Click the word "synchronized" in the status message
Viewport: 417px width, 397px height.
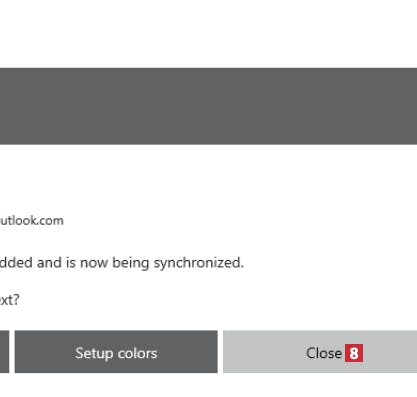click(x=199, y=263)
